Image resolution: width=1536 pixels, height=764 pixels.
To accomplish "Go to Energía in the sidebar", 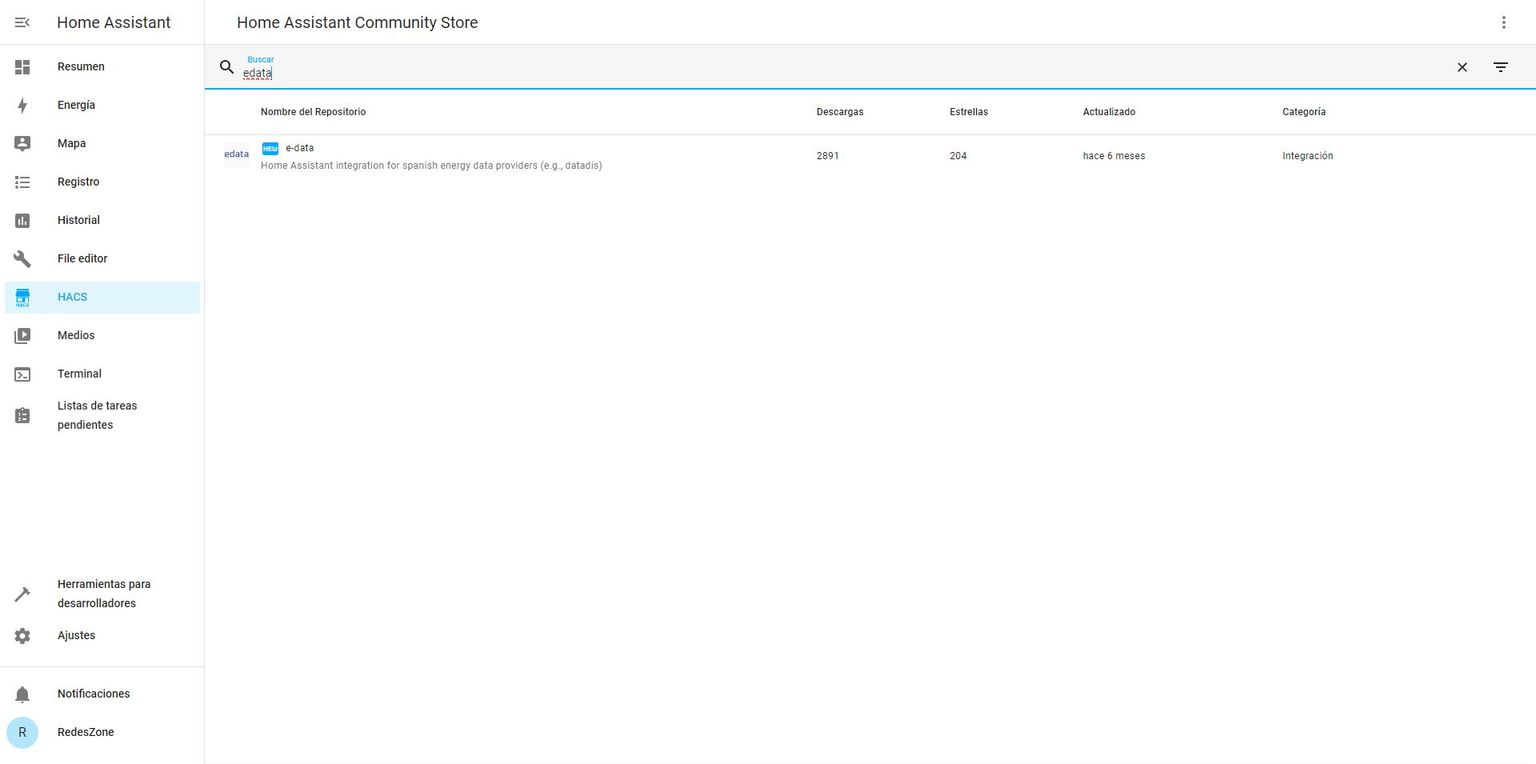I will [x=102, y=105].
